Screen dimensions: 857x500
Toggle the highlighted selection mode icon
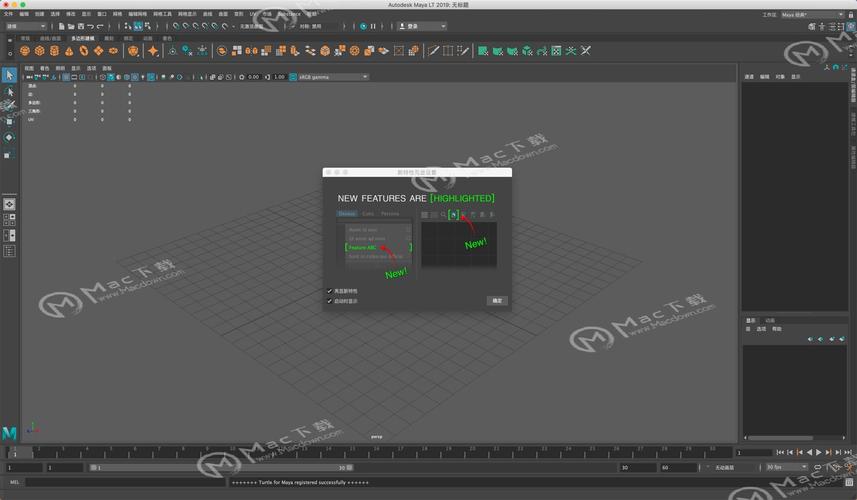(x=138, y=26)
